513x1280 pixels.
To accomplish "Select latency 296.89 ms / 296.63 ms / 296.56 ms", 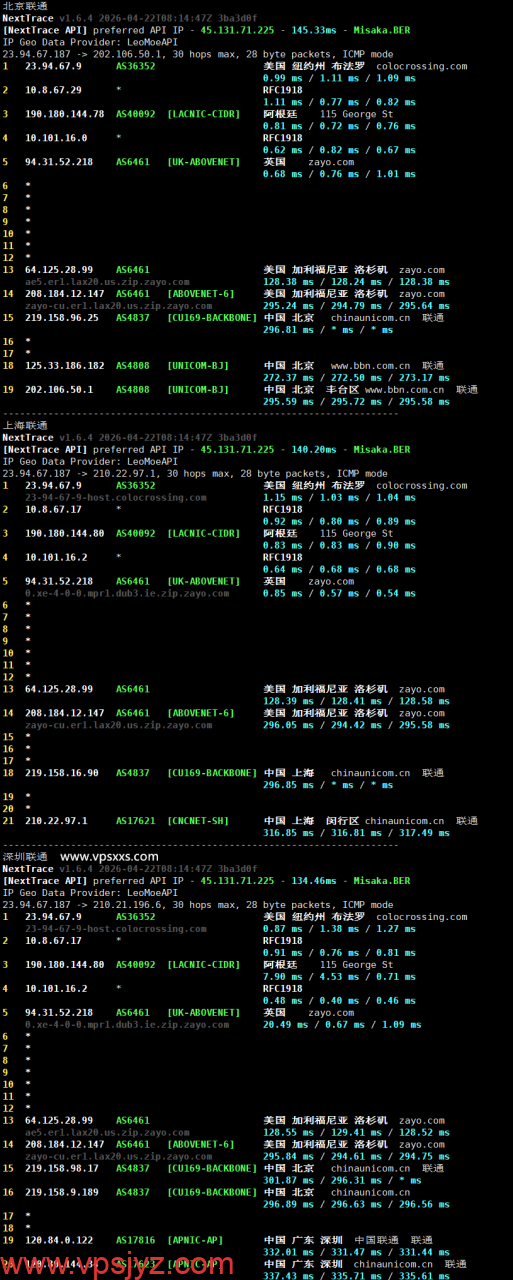I will pos(357,1204).
